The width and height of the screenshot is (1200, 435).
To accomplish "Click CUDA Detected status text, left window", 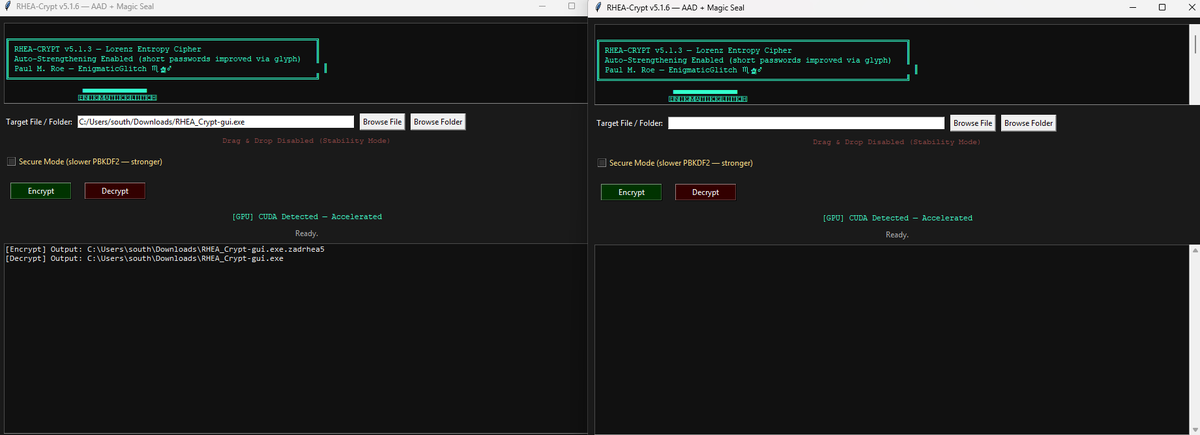I will coord(306,216).
